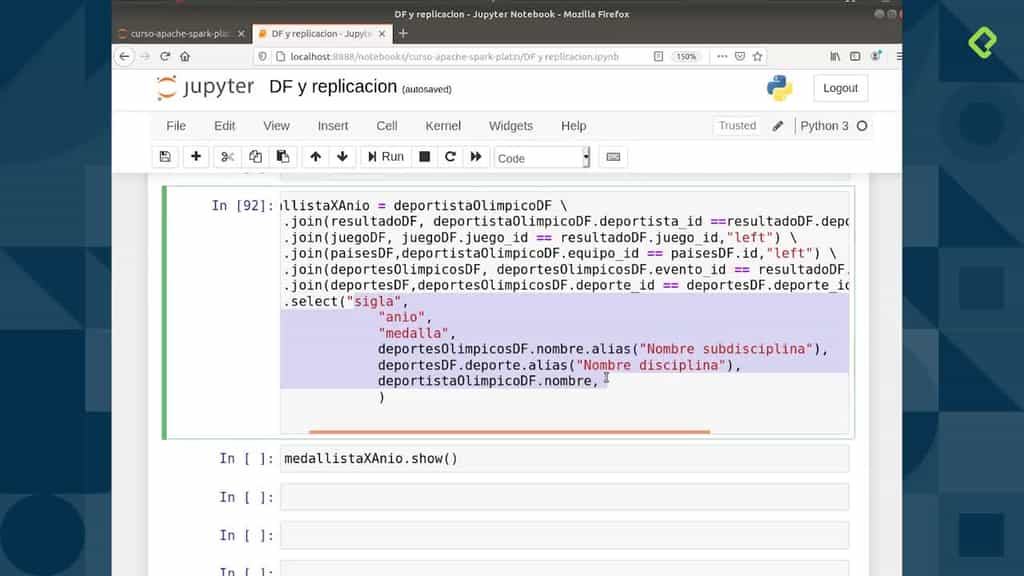
Task: Move selected cell up arrow
Action: pyautogui.click(x=315, y=157)
